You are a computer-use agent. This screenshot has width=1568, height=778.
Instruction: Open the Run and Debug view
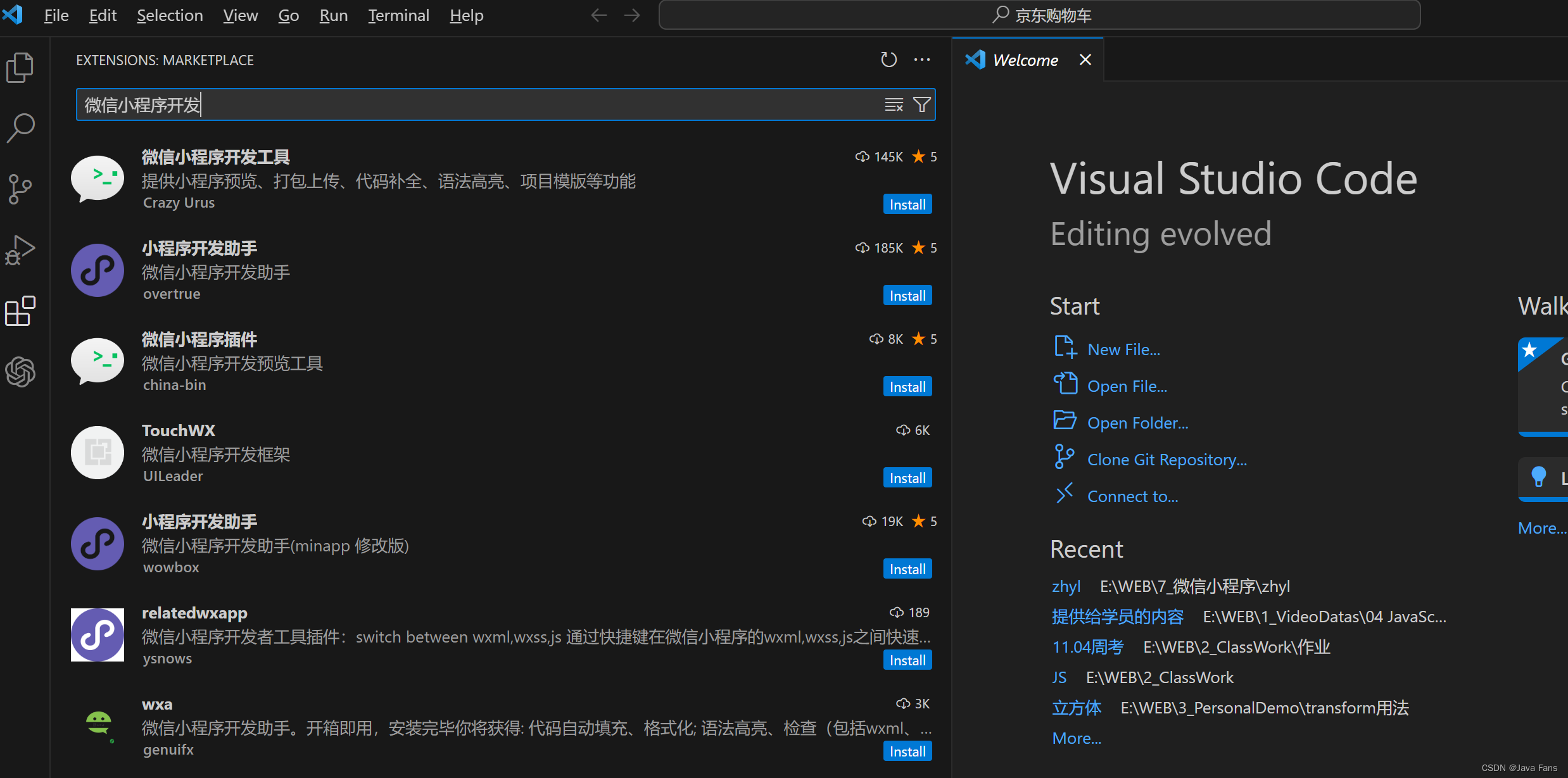(x=20, y=249)
